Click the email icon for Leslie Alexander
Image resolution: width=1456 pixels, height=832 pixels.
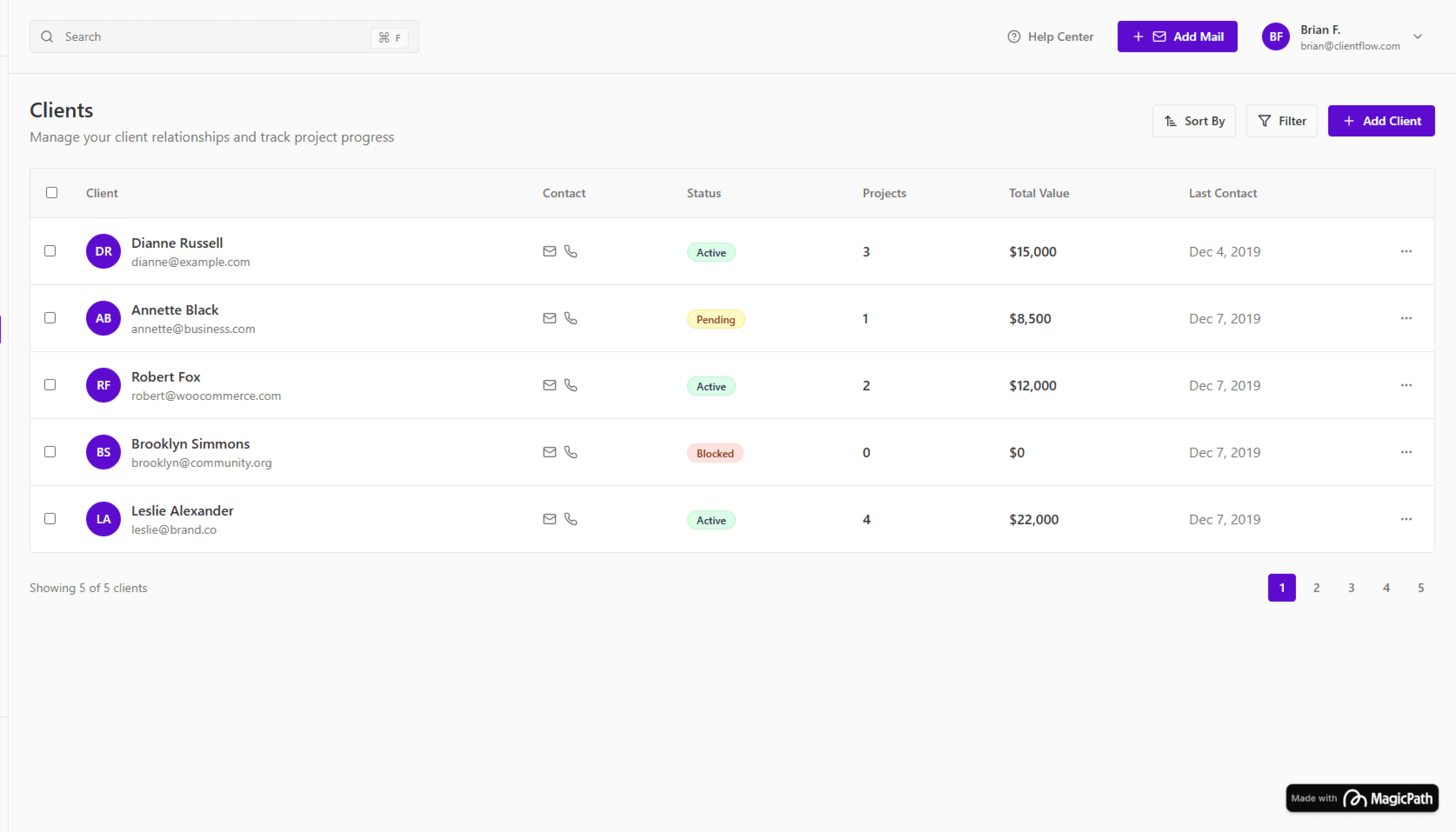pyautogui.click(x=549, y=519)
